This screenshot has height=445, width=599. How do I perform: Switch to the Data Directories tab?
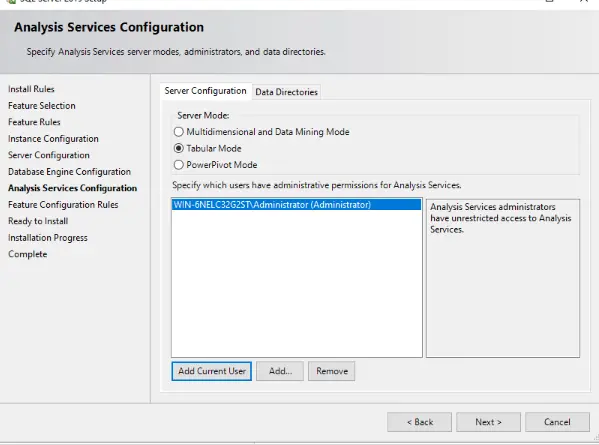coord(286,92)
